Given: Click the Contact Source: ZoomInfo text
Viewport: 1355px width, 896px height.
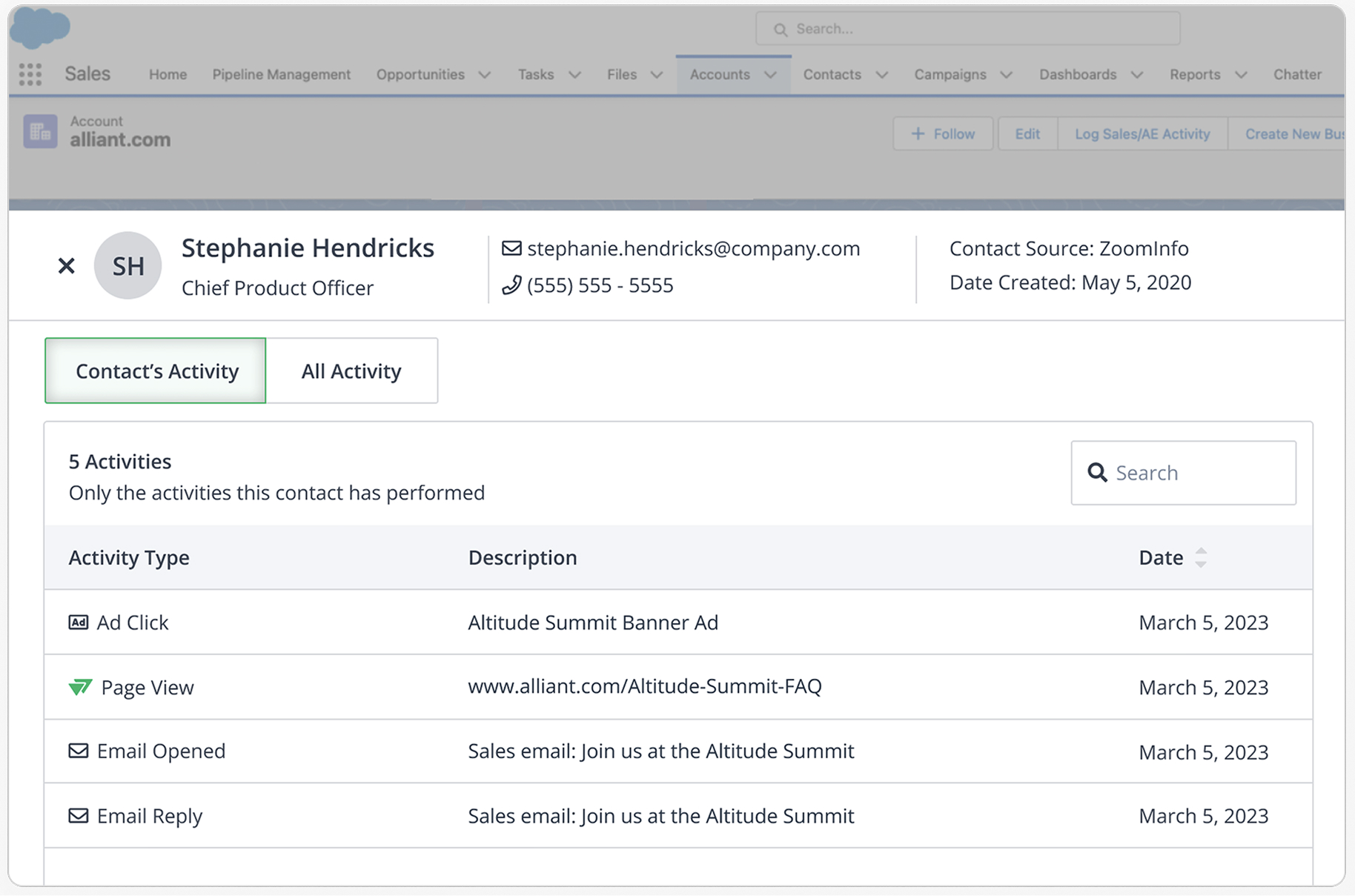Looking at the screenshot, I should point(1069,248).
